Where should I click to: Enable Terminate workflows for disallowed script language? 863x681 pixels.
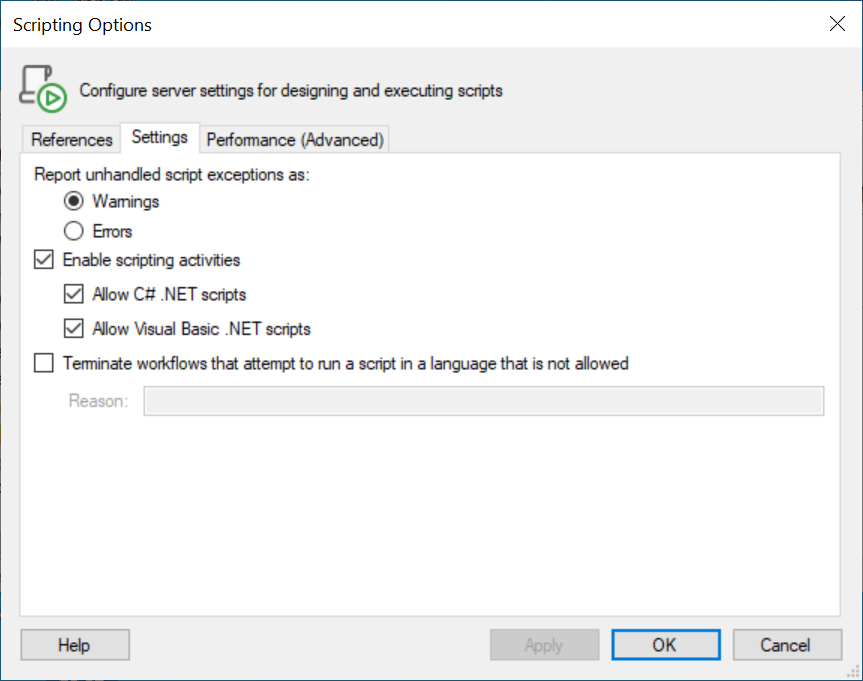[44, 364]
